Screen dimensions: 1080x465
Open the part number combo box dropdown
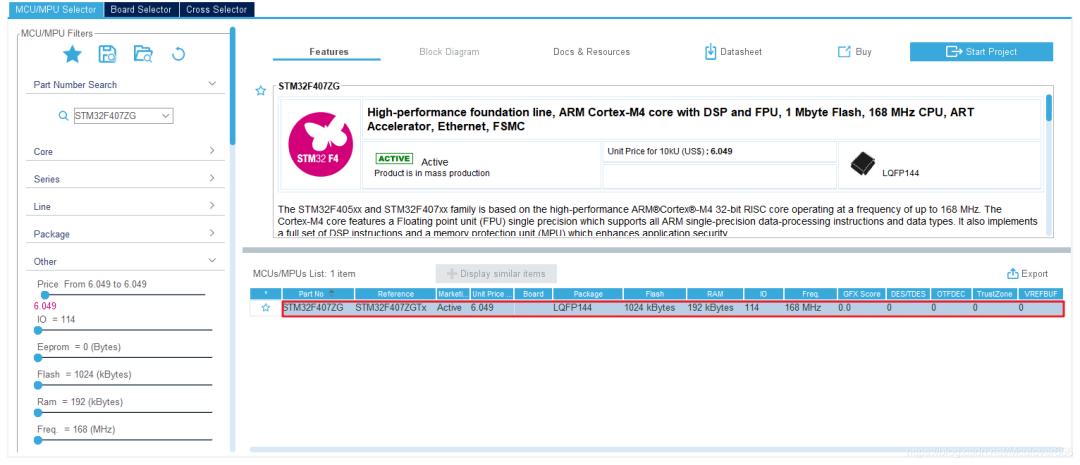[165, 116]
